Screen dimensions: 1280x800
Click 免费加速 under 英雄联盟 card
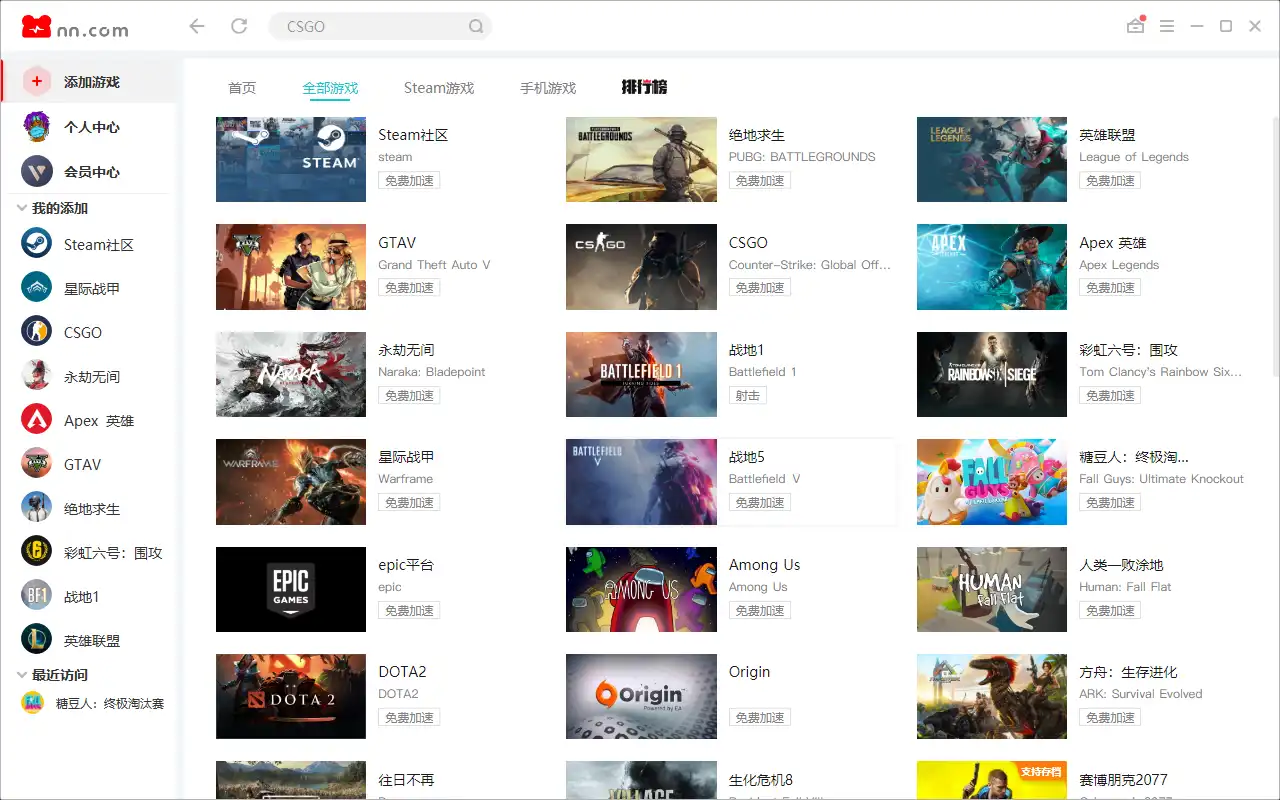click(1110, 181)
